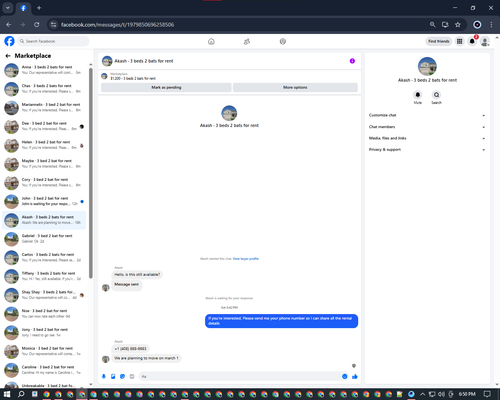Open Monica conversation in list
This screenshot has width=500, height=400.
[x=44, y=351]
